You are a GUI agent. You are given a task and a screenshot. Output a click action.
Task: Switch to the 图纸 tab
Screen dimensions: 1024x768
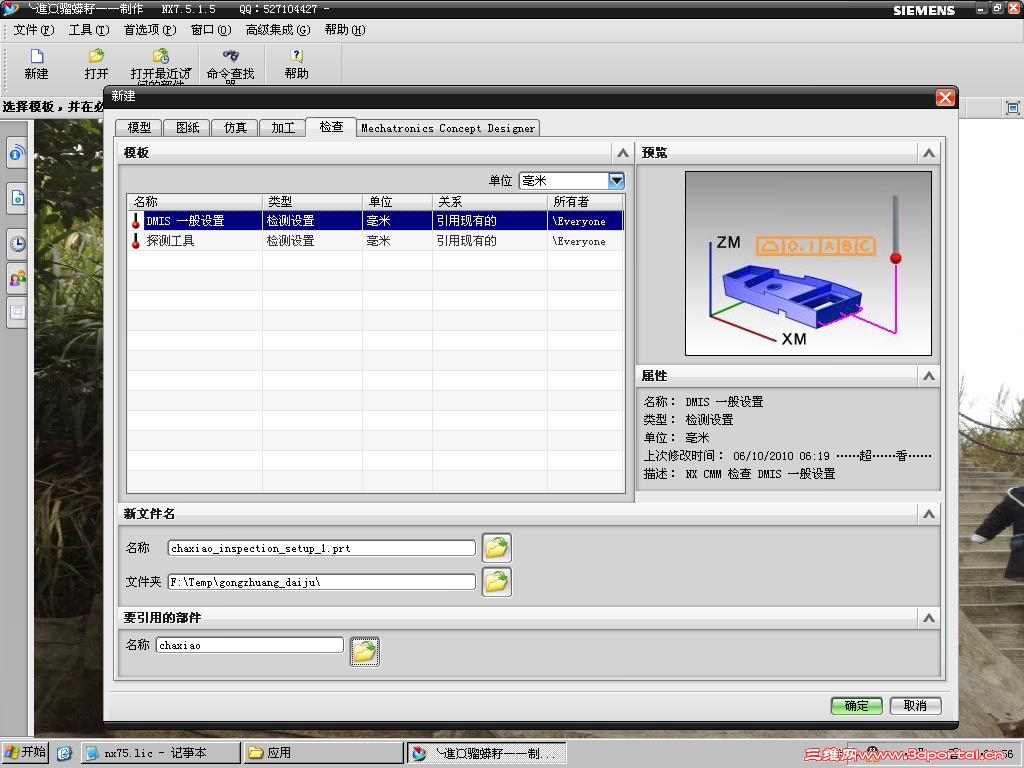187,128
